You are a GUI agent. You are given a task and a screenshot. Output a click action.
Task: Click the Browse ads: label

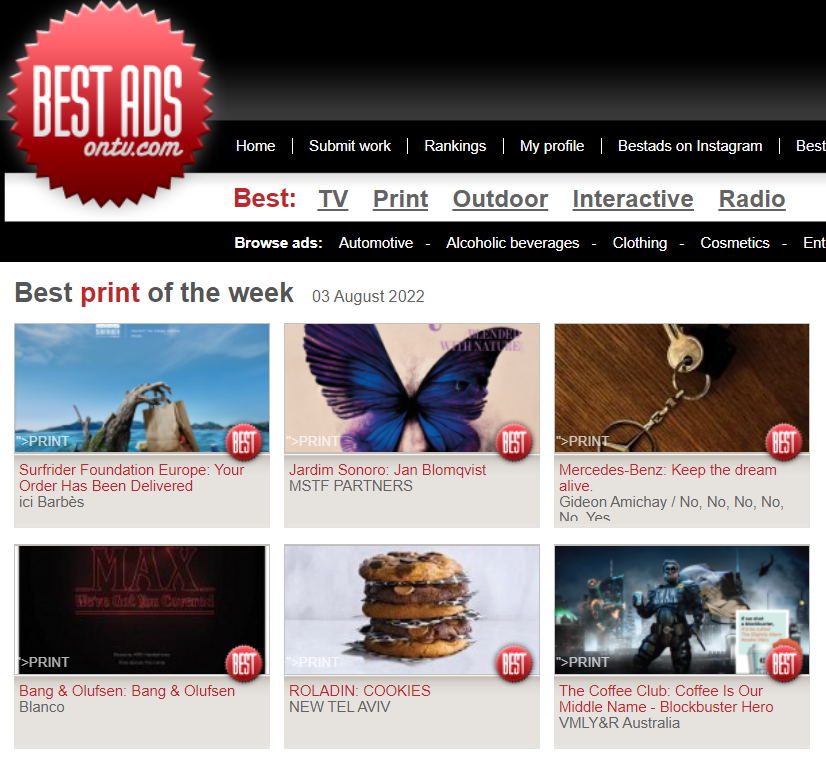[x=278, y=243]
